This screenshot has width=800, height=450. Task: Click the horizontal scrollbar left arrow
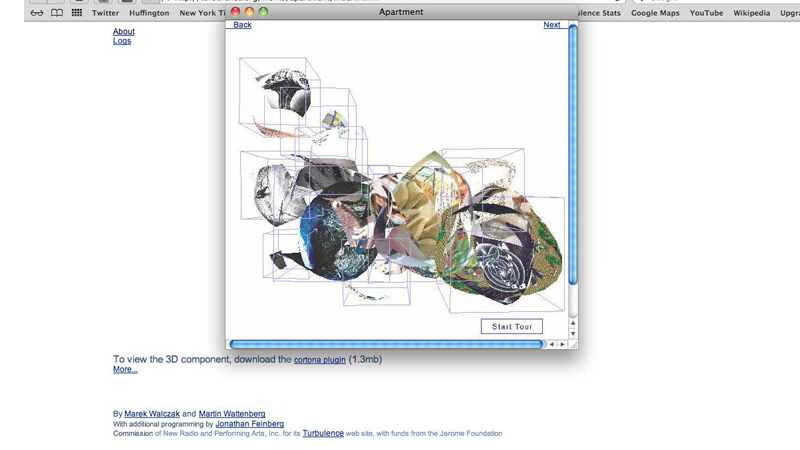(x=551, y=344)
